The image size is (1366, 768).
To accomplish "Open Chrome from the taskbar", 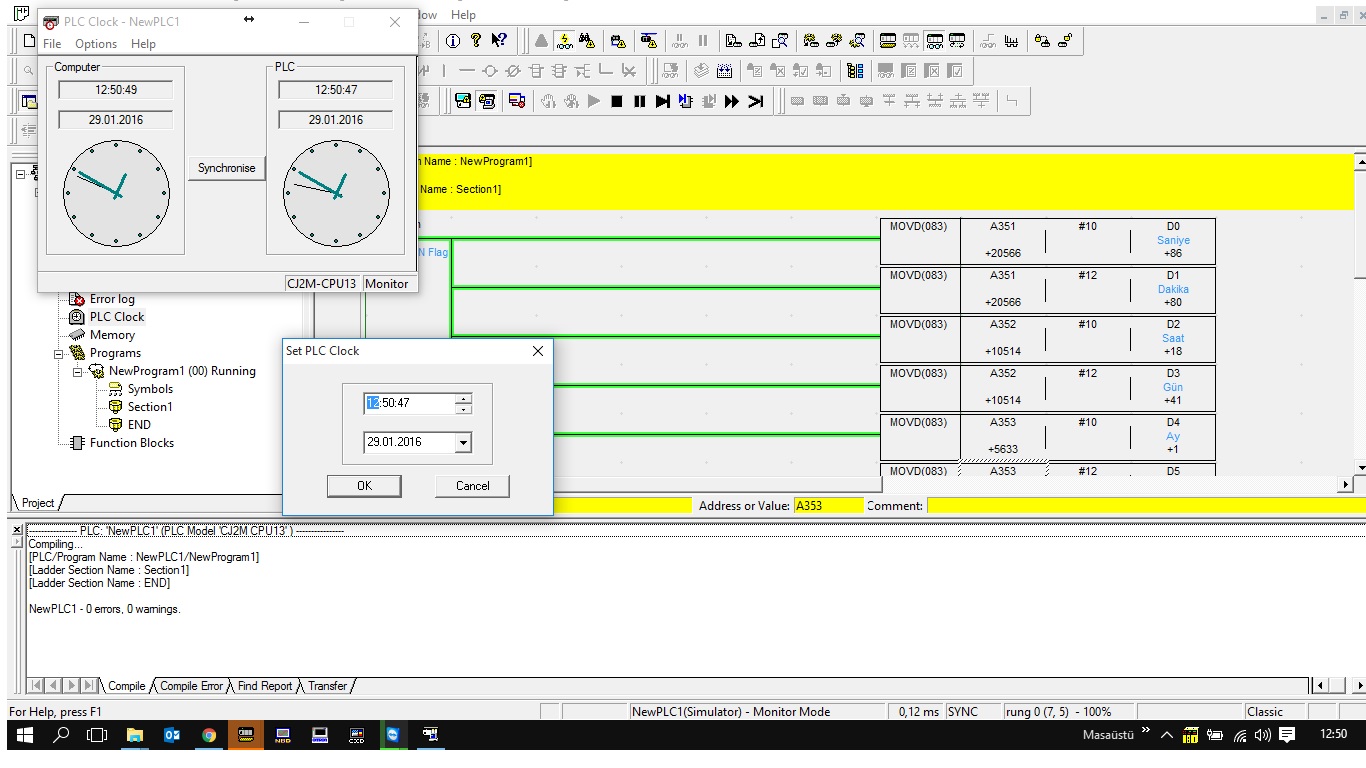I will point(209,735).
